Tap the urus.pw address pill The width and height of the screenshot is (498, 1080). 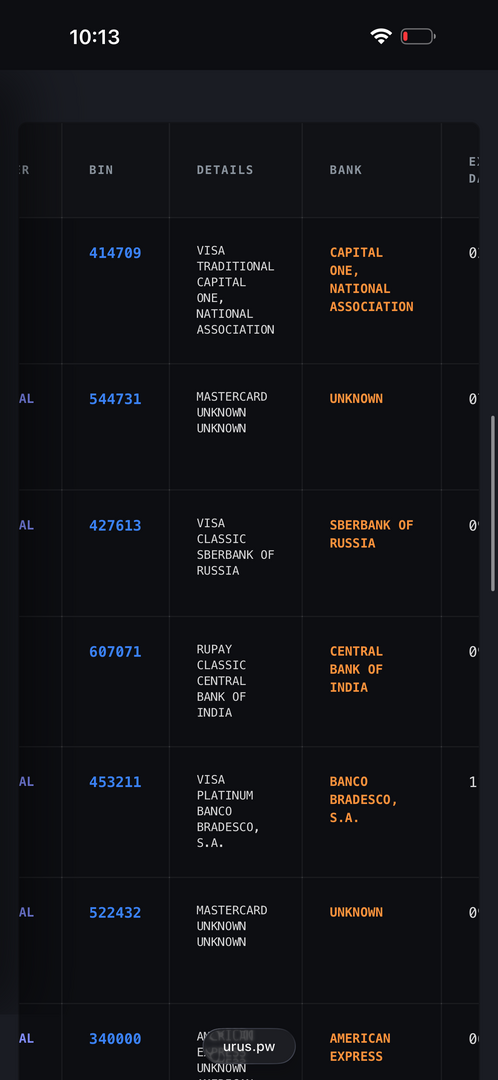tap(249, 1046)
